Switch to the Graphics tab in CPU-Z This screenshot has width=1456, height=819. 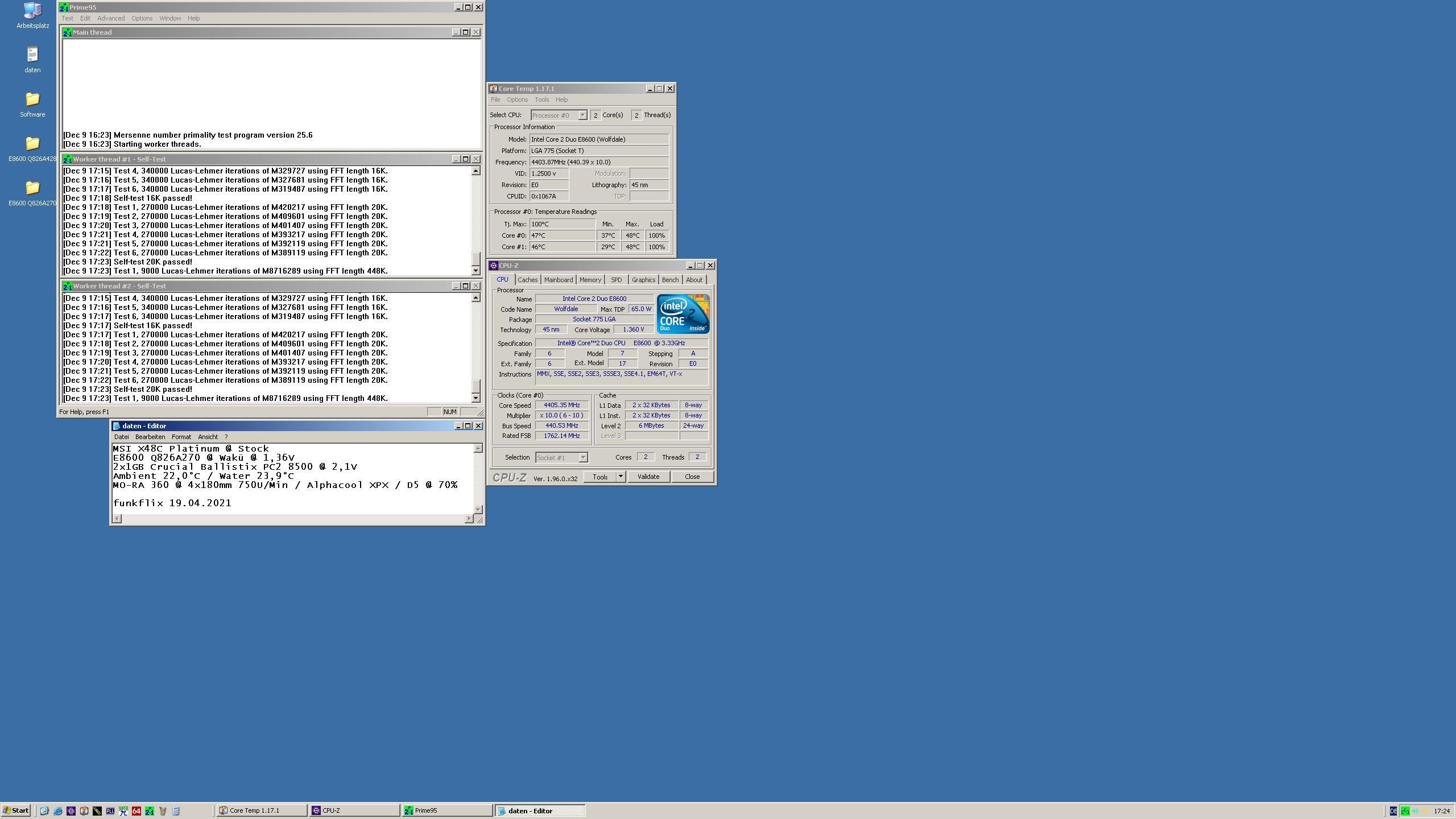point(643,280)
